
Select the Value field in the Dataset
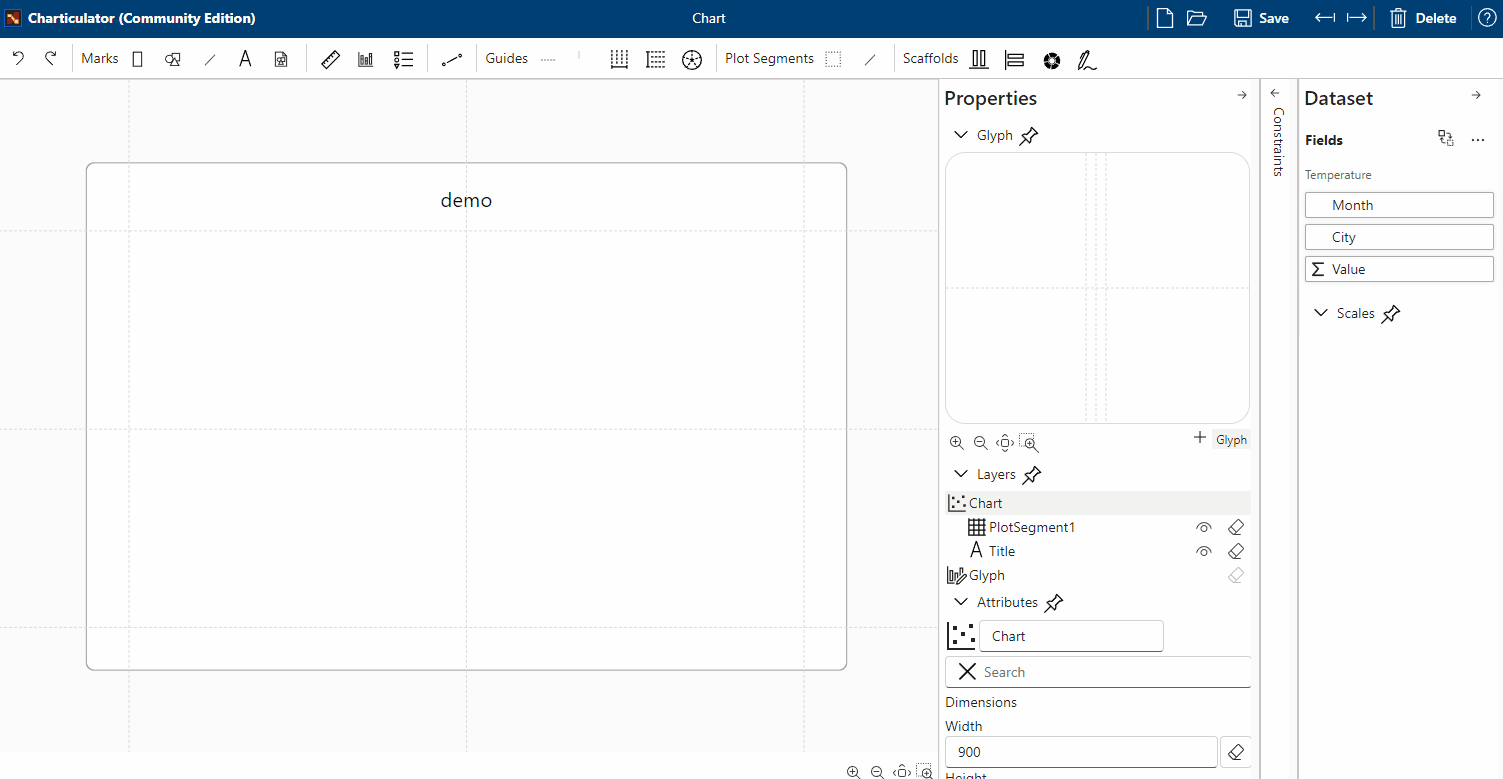coord(1398,268)
